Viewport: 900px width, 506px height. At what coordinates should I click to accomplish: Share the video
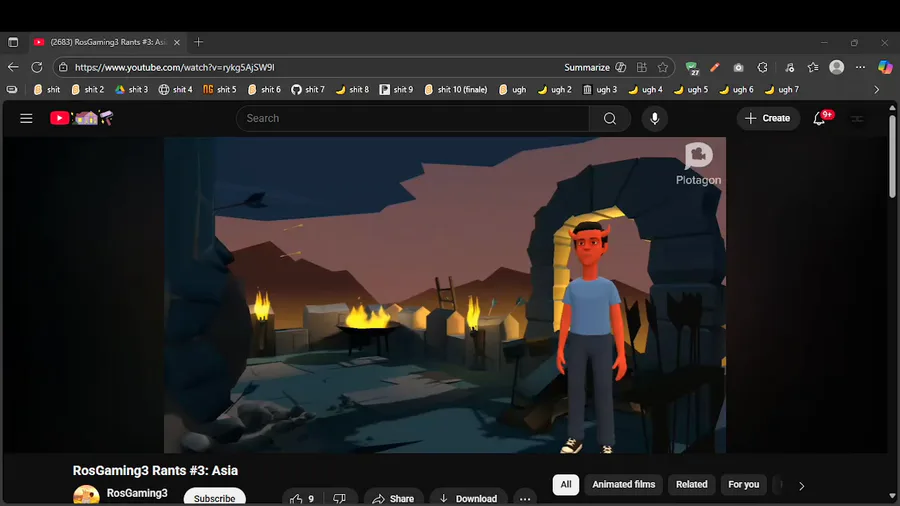[x=393, y=498]
